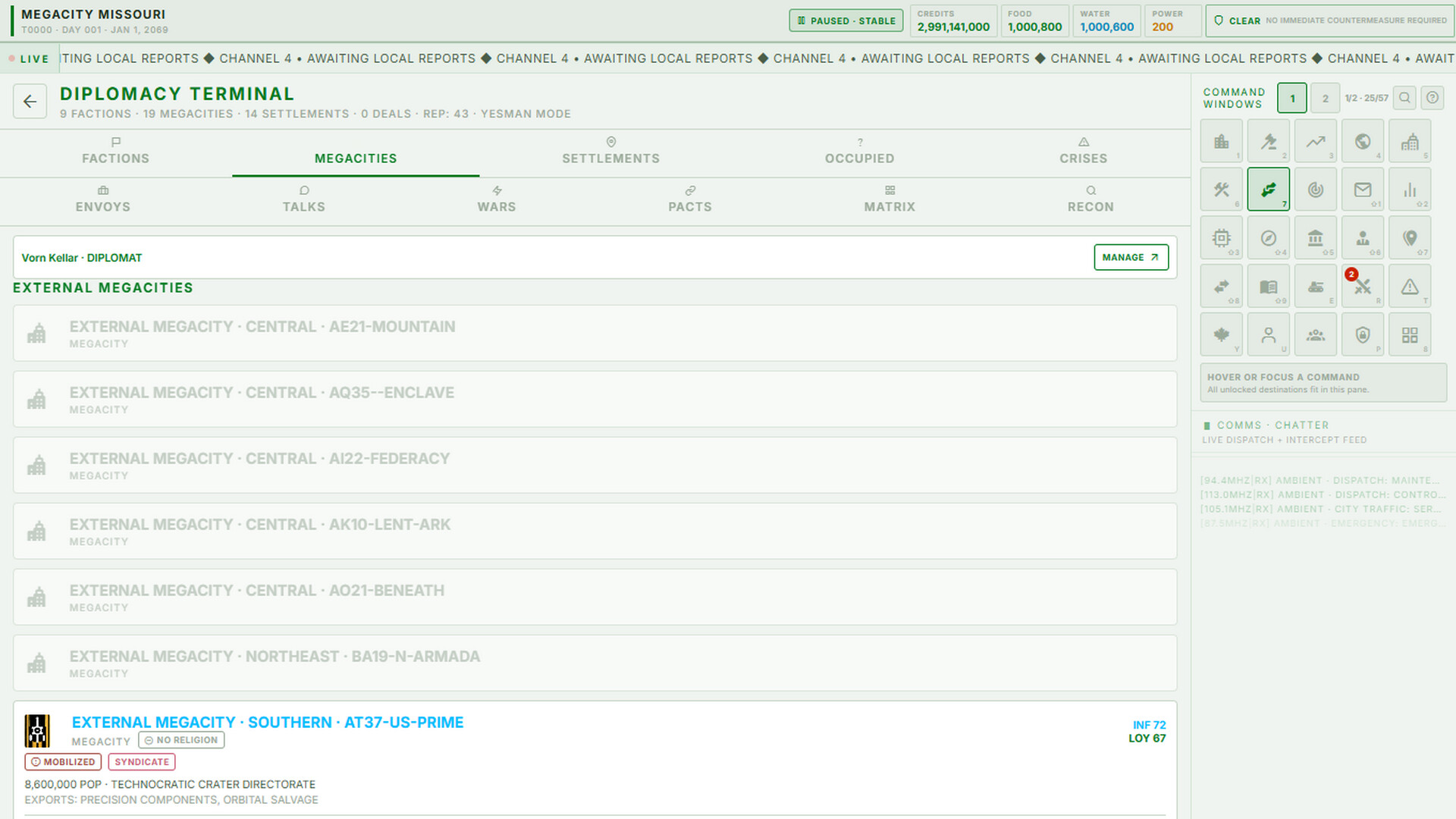Open the trending chart command window
Screen dimensions: 1456x819
(x=1316, y=141)
